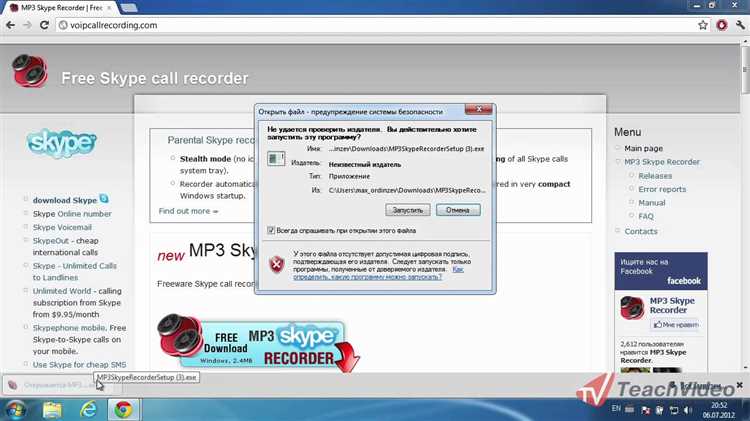Open the Contacts menu item
The image size is (750, 421).
[640, 231]
